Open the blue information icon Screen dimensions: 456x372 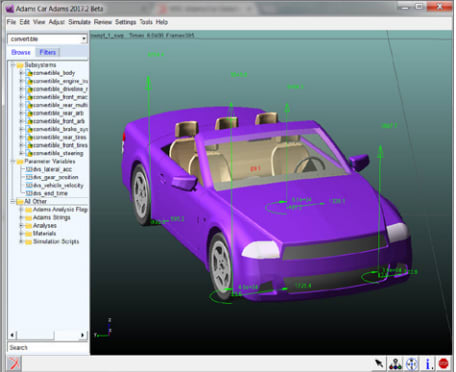pyautogui.click(x=428, y=364)
